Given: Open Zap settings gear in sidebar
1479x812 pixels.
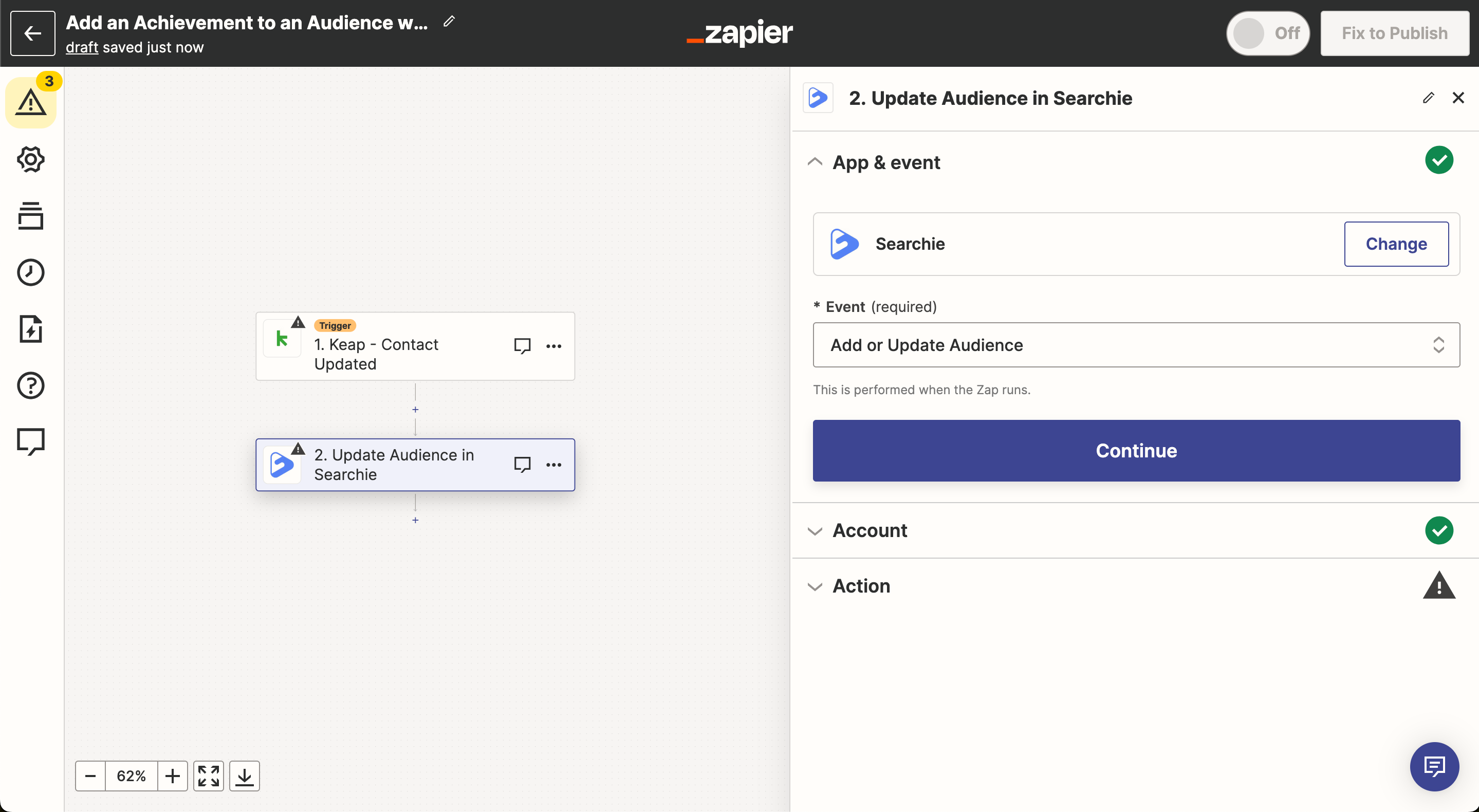Looking at the screenshot, I should pyautogui.click(x=31, y=159).
